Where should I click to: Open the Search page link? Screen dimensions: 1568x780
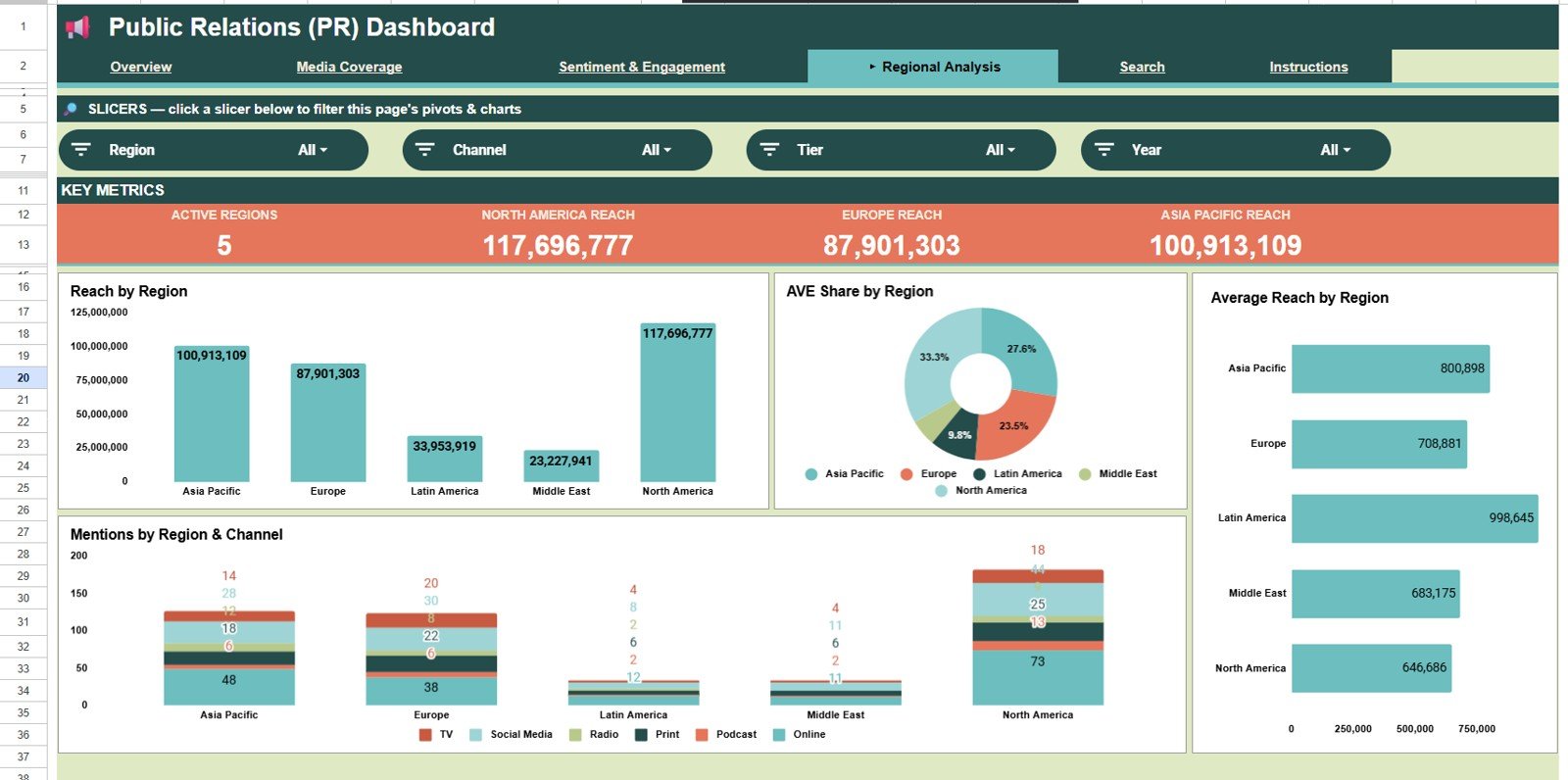coord(1143,67)
